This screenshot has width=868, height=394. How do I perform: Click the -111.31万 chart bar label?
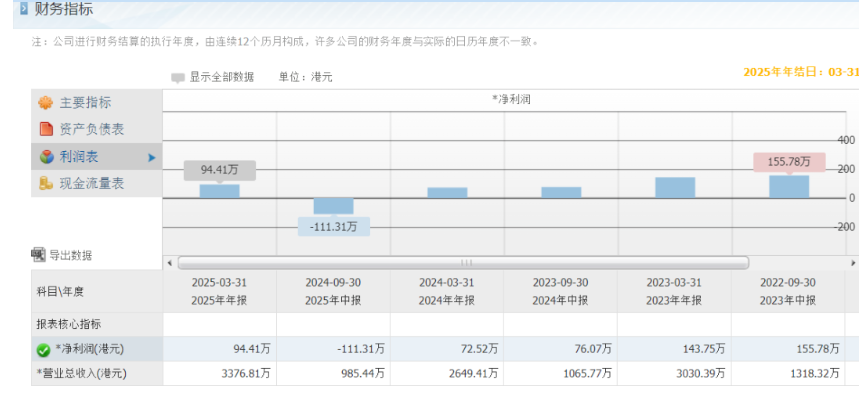(334, 226)
